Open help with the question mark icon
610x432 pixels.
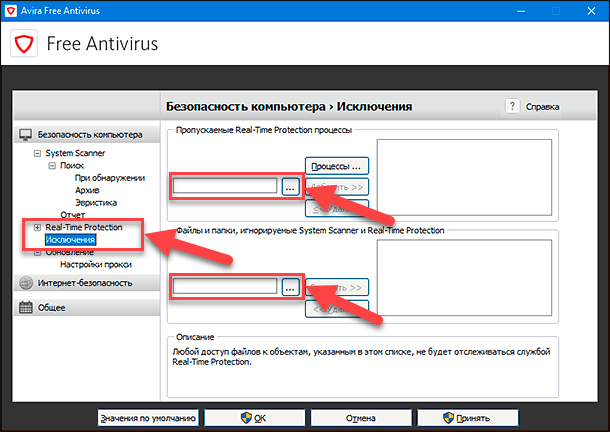pos(512,106)
